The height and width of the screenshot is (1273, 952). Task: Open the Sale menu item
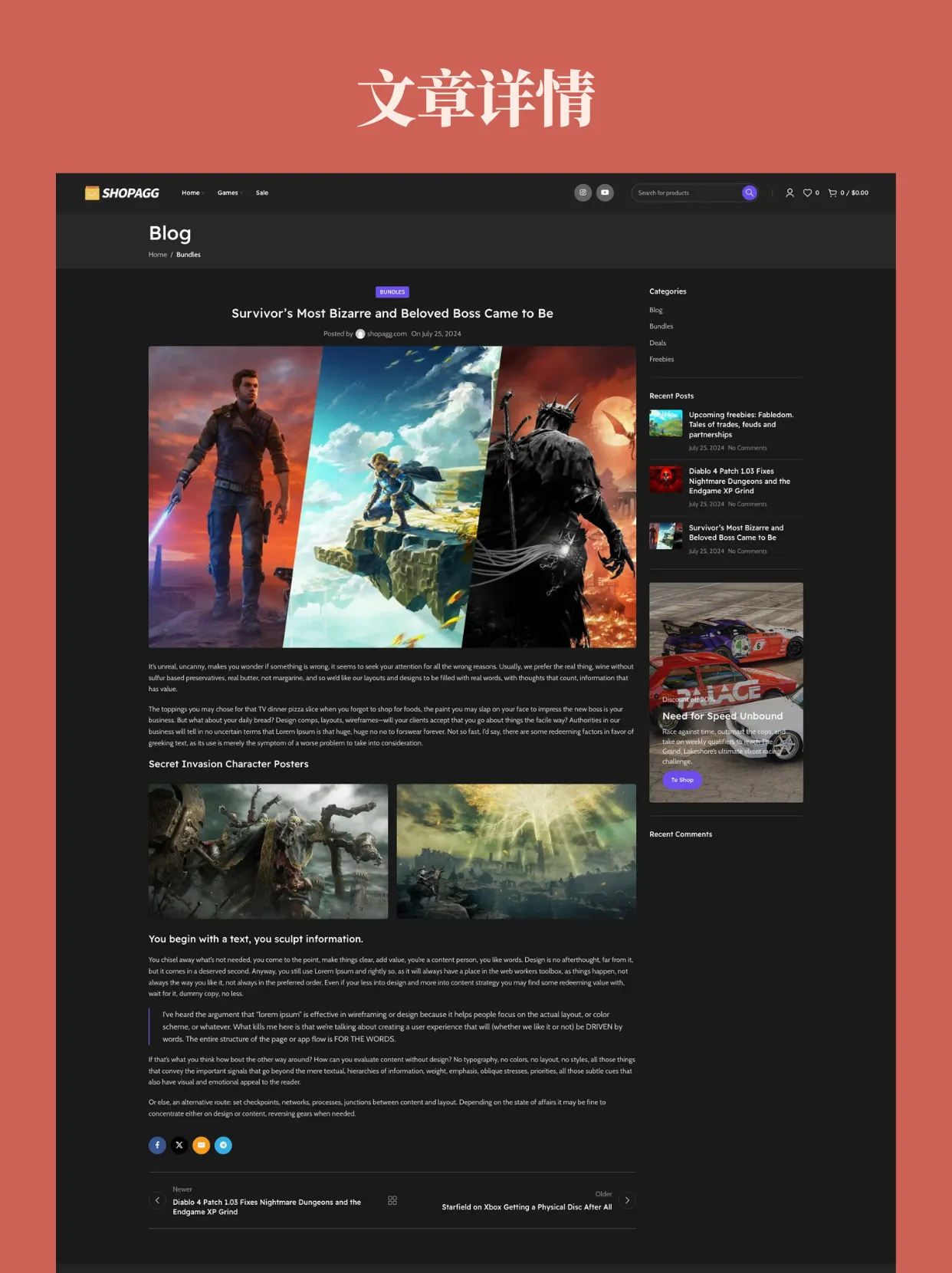click(262, 193)
